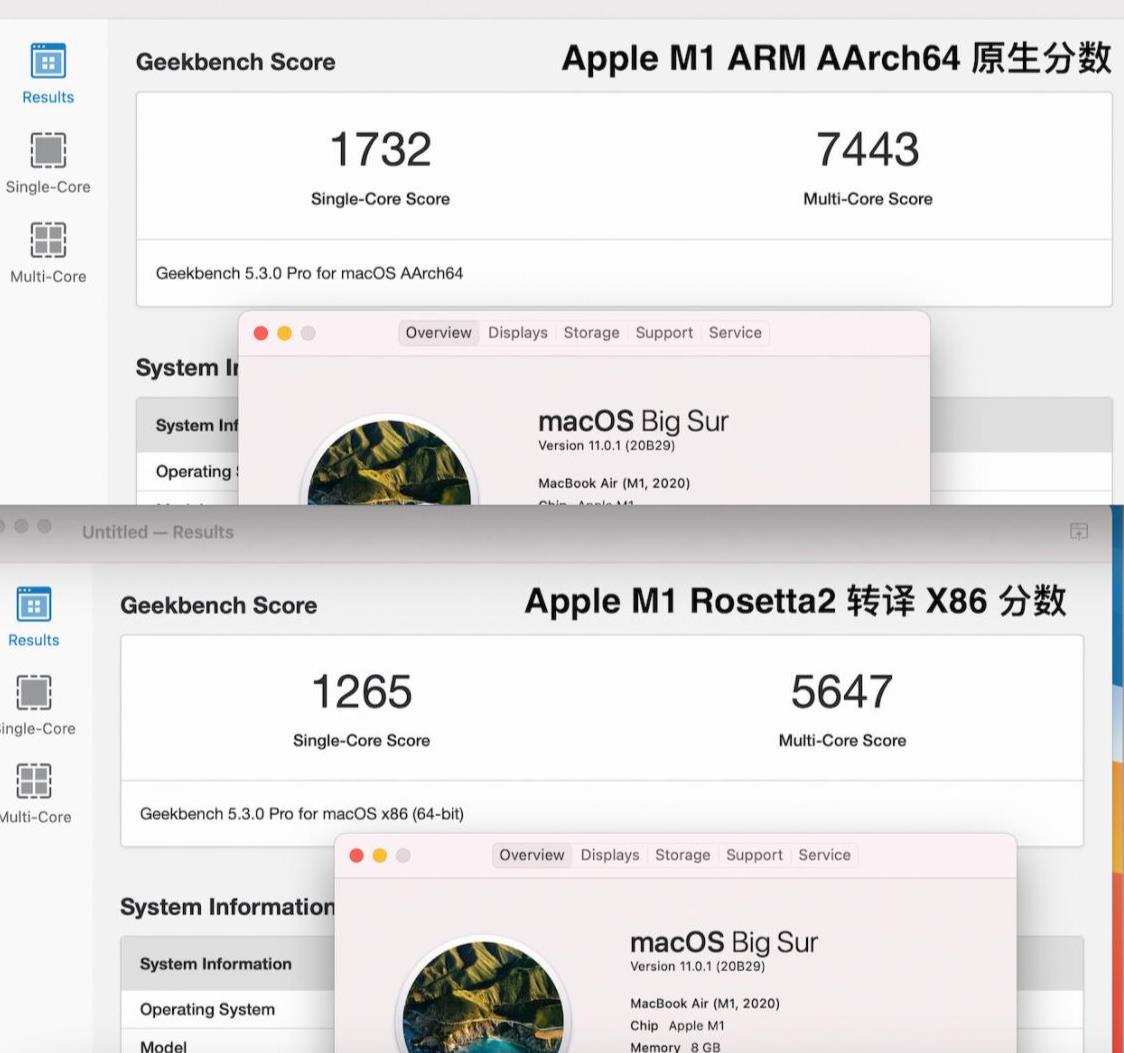Select the Support tab in the upper About window
1124x1053 pixels.
click(664, 333)
